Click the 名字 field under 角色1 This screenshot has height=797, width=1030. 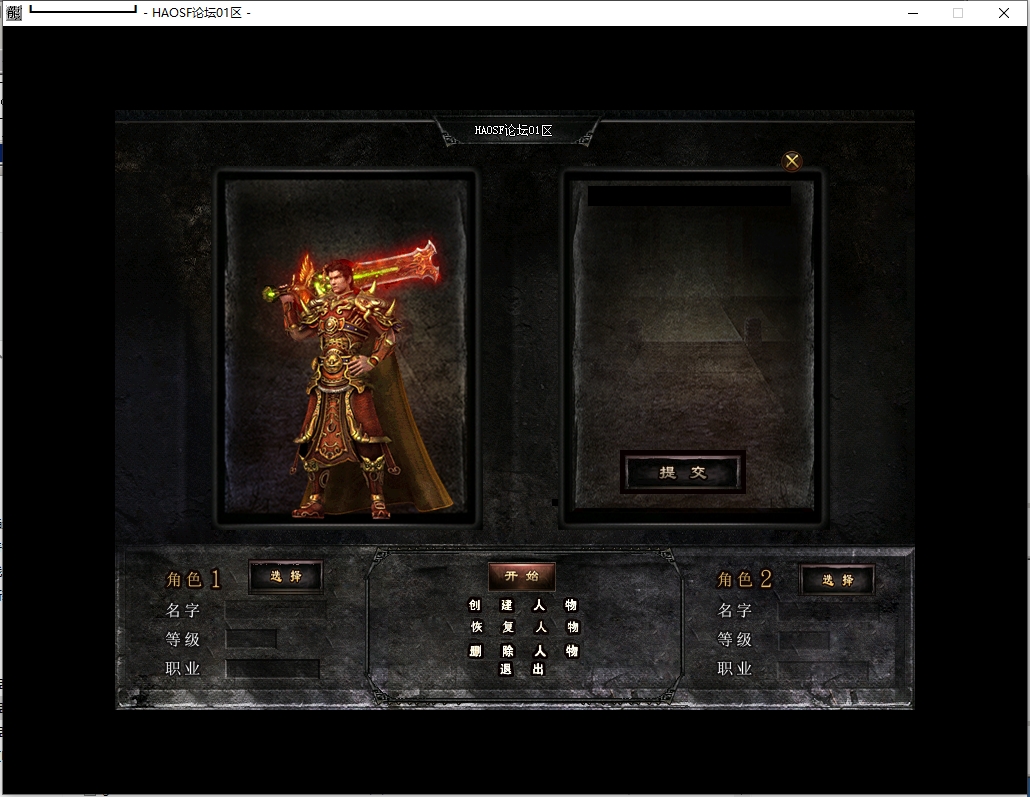coord(275,609)
